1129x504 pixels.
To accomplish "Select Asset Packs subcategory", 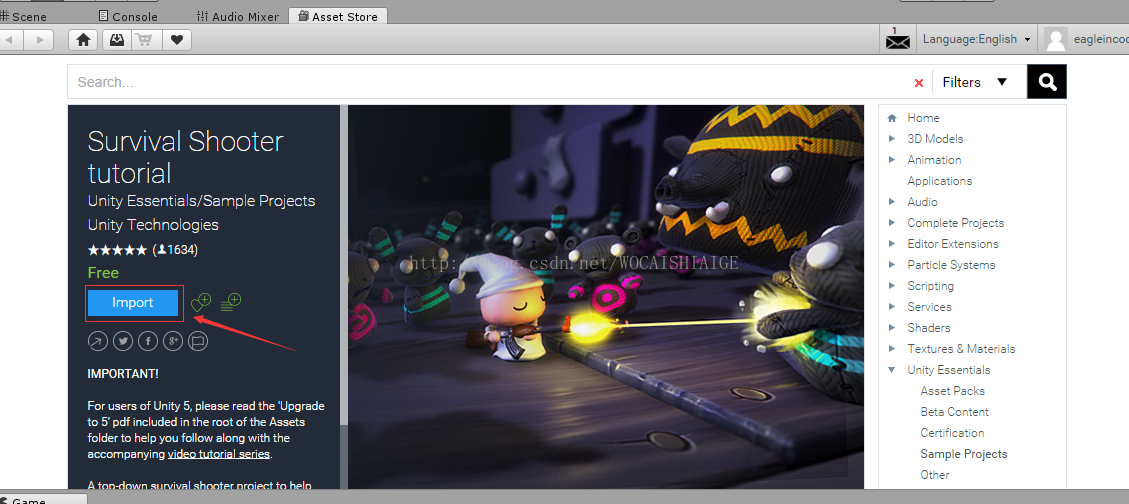I will [x=953, y=390].
